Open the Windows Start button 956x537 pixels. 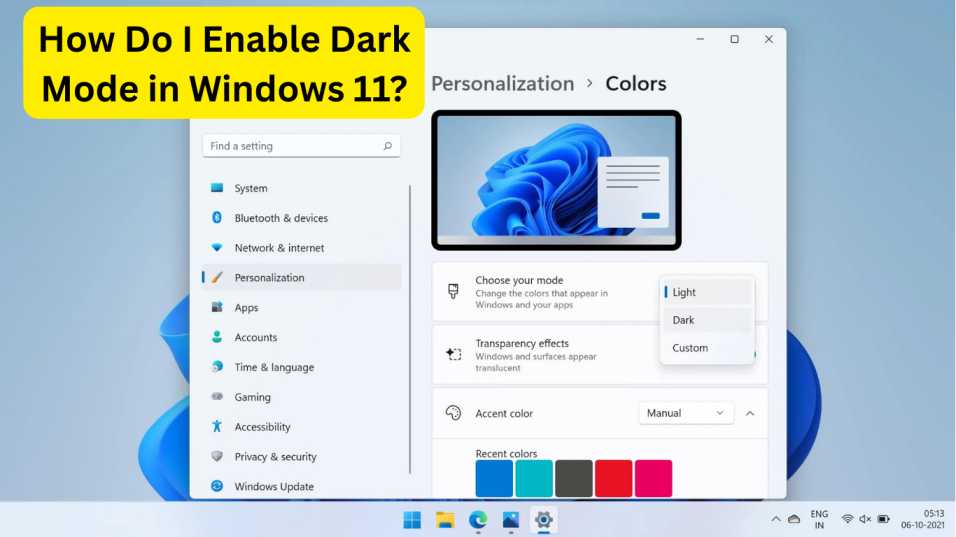pyautogui.click(x=412, y=520)
